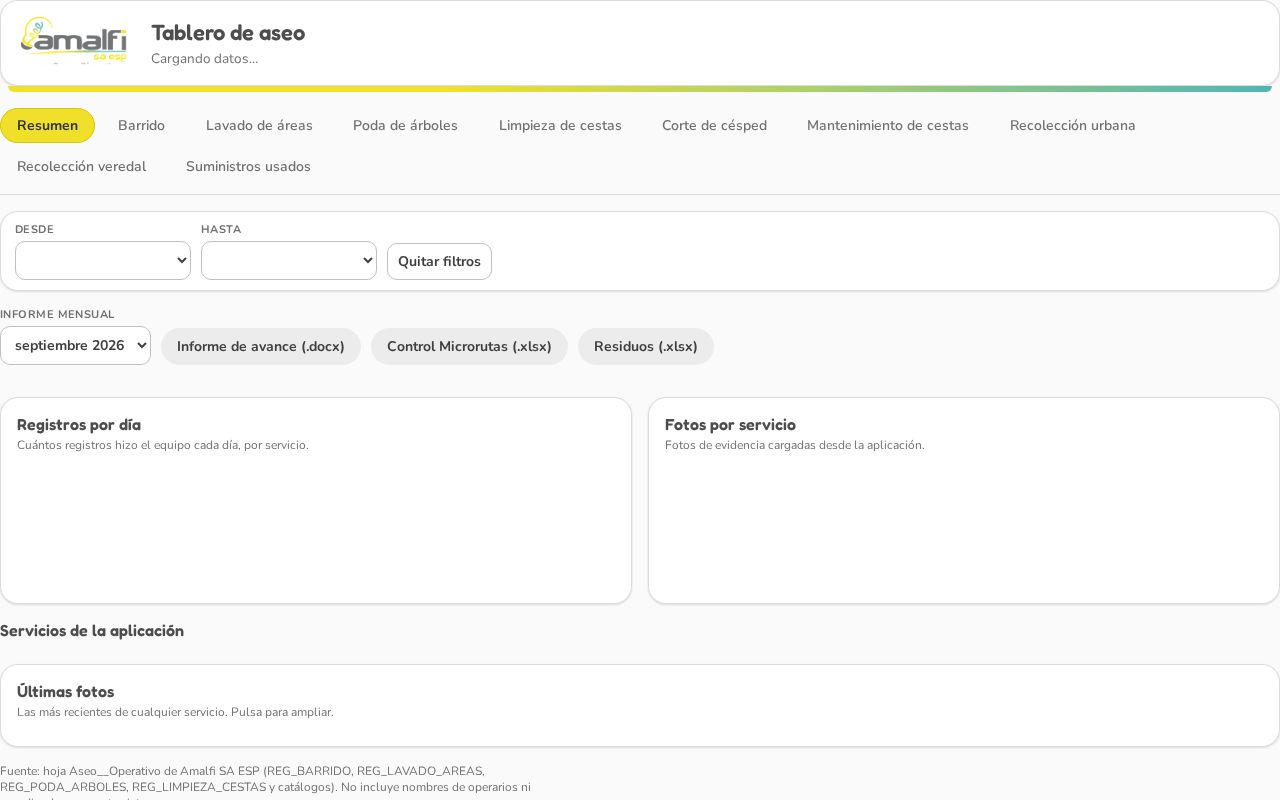Viewport: 1280px width, 800px height.
Task: Click the 'Fotos de evidencia cargadas' description
Action: point(795,445)
